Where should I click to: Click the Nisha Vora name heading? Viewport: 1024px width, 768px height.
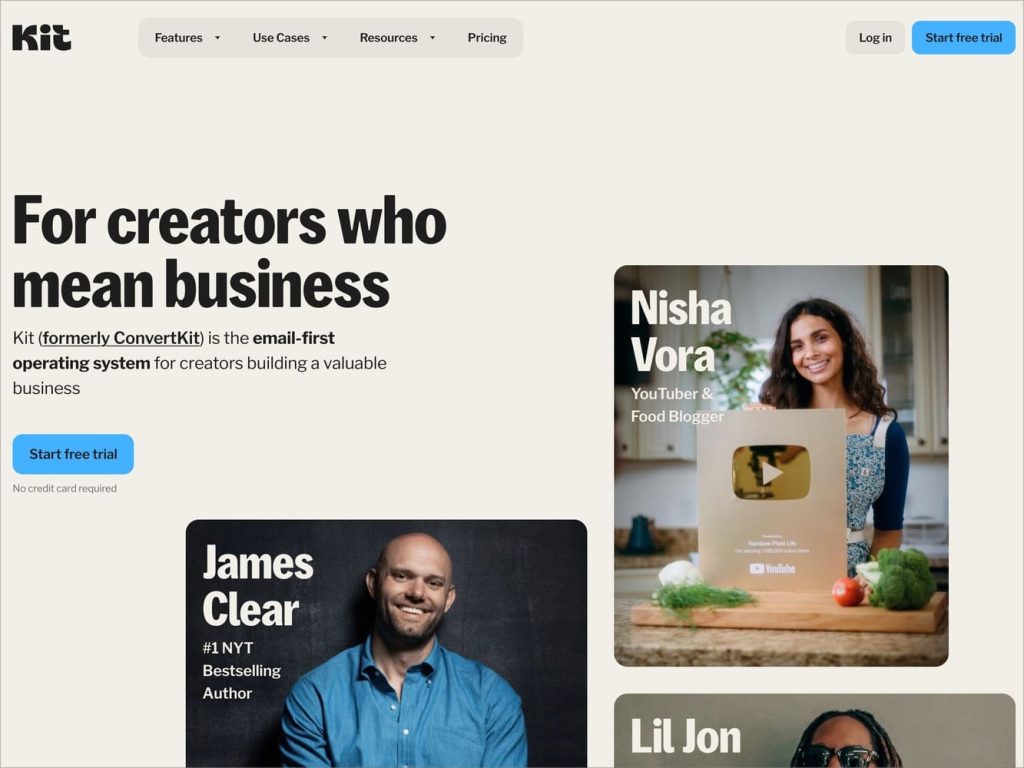coord(681,332)
